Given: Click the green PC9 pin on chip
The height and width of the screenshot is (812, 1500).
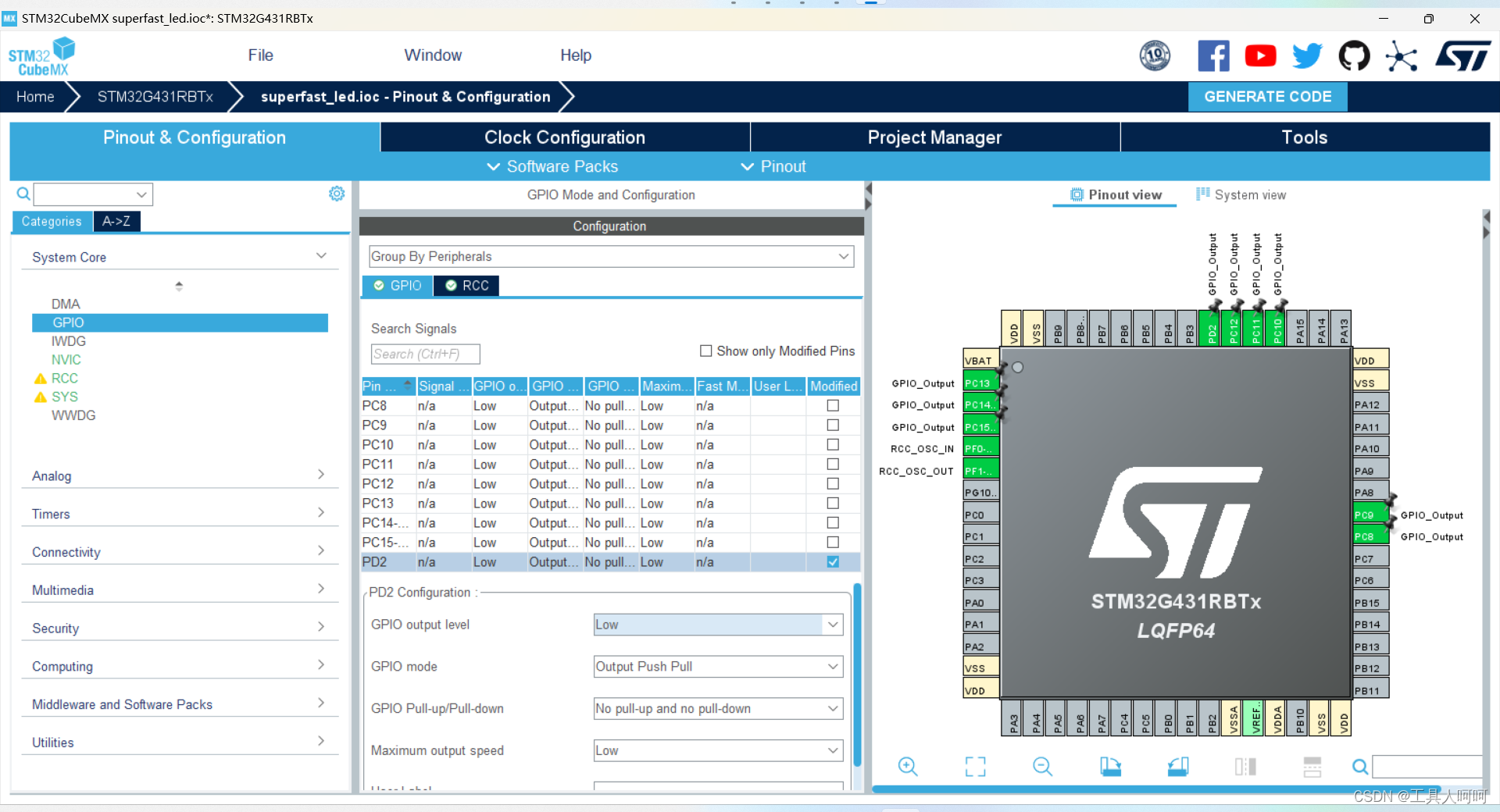Looking at the screenshot, I should tap(1371, 515).
